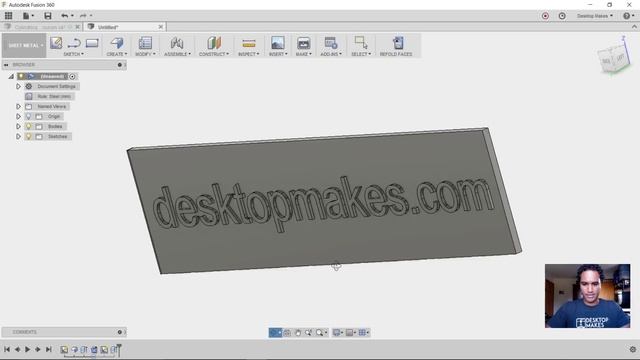640x360 pixels.
Task: Open the data panel grid icon
Action: (x=8, y=16)
